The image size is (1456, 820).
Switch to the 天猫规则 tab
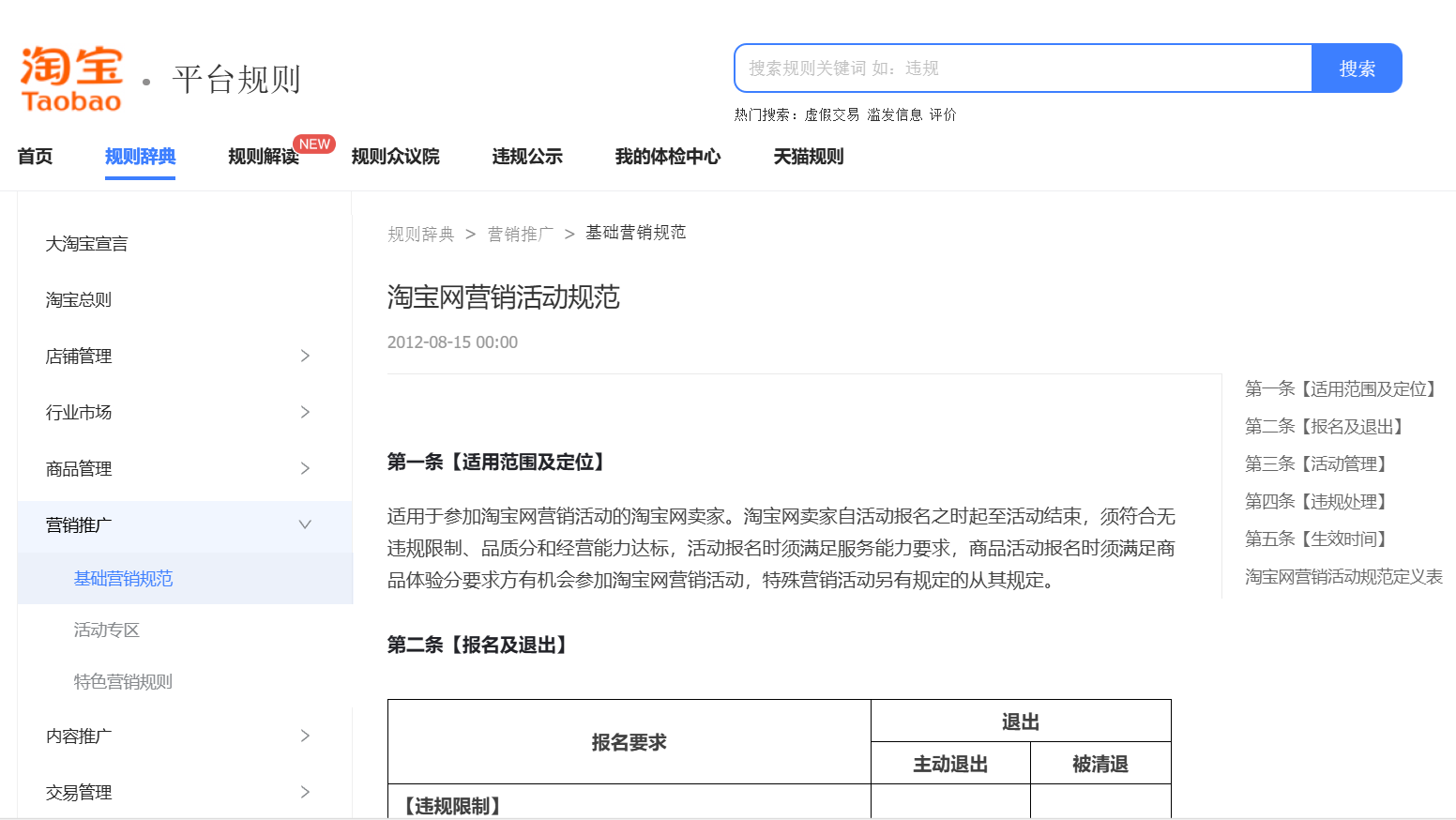point(809,157)
